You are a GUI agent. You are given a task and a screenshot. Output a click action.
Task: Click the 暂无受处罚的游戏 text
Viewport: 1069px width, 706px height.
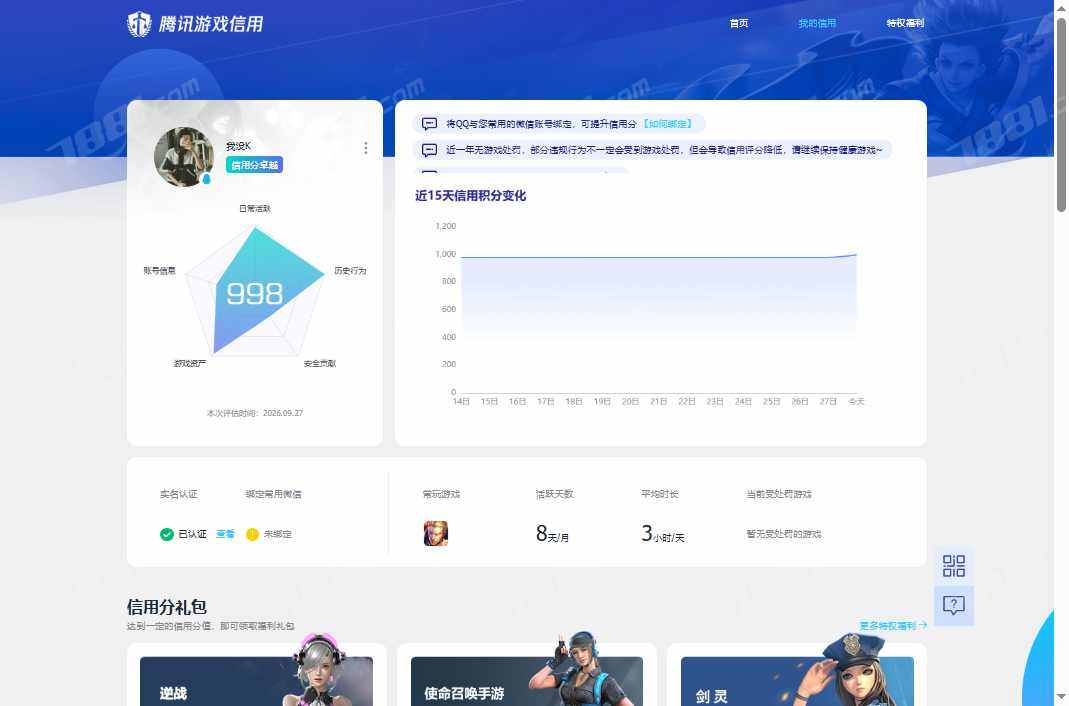[x=784, y=534]
